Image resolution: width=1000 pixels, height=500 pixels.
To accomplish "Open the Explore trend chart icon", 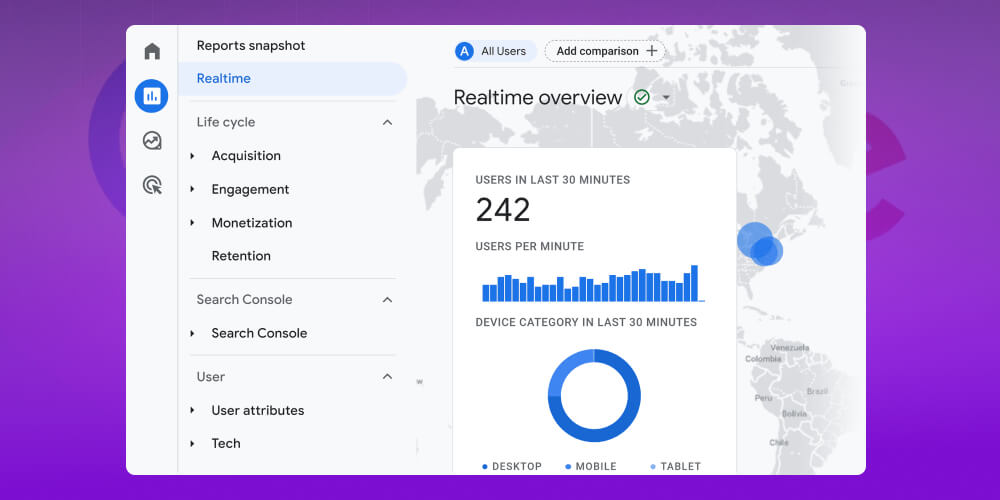I will tap(152, 140).
